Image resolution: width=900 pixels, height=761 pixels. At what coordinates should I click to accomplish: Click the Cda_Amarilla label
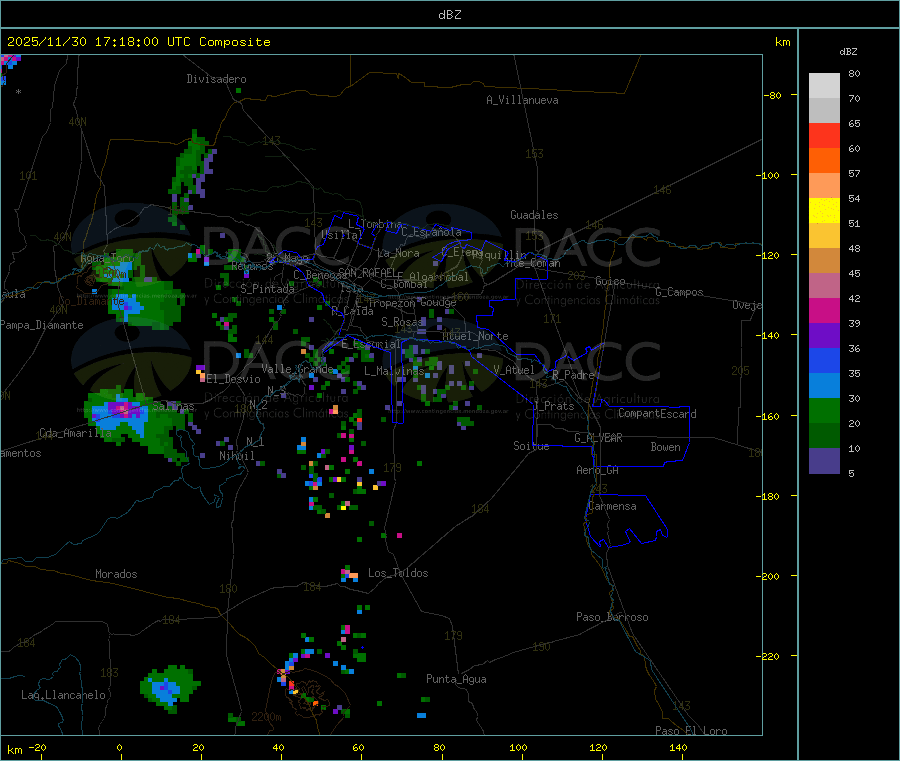(75, 433)
